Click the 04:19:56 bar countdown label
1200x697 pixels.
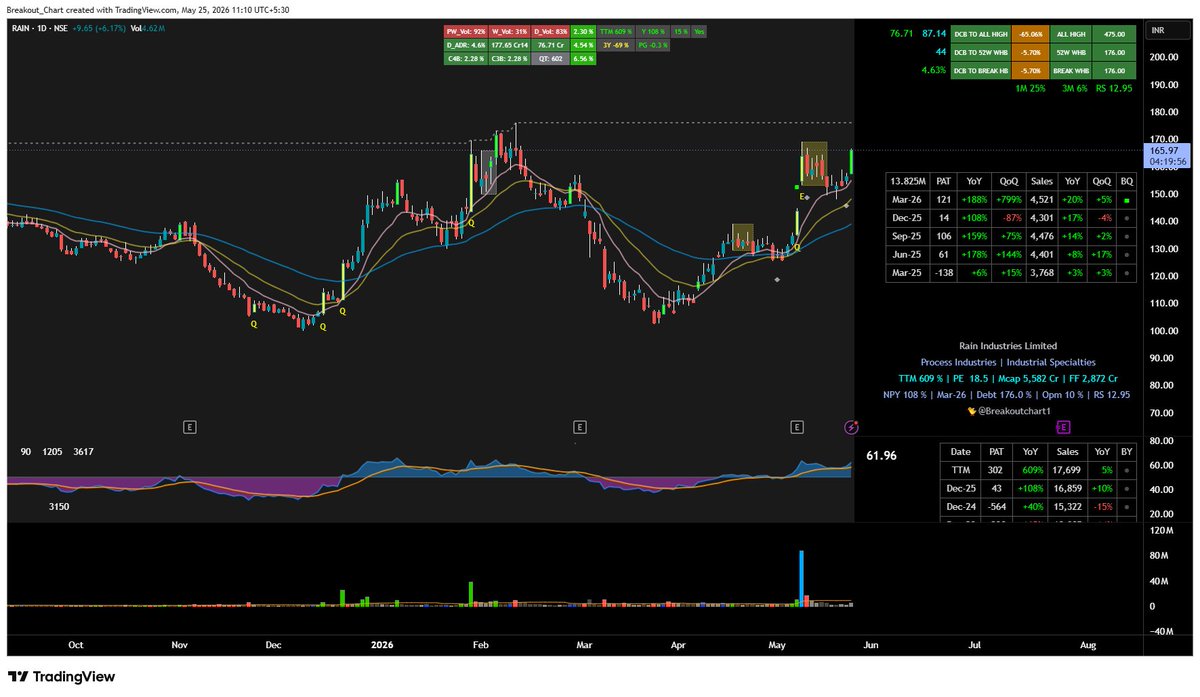click(1168, 161)
